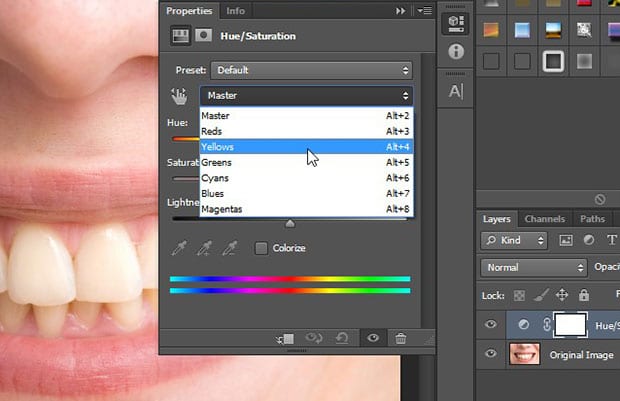Click the Lightness slider handle
Screen dimensions: 620x401
290,224
